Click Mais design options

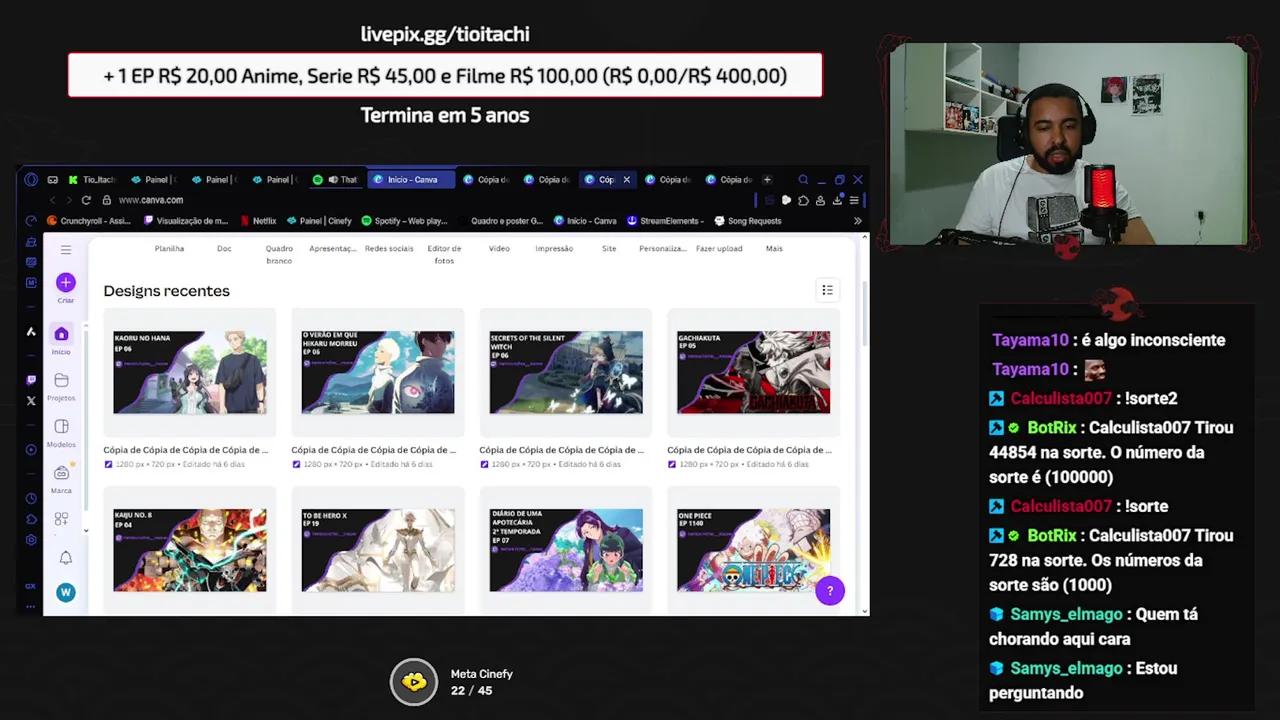[774, 248]
